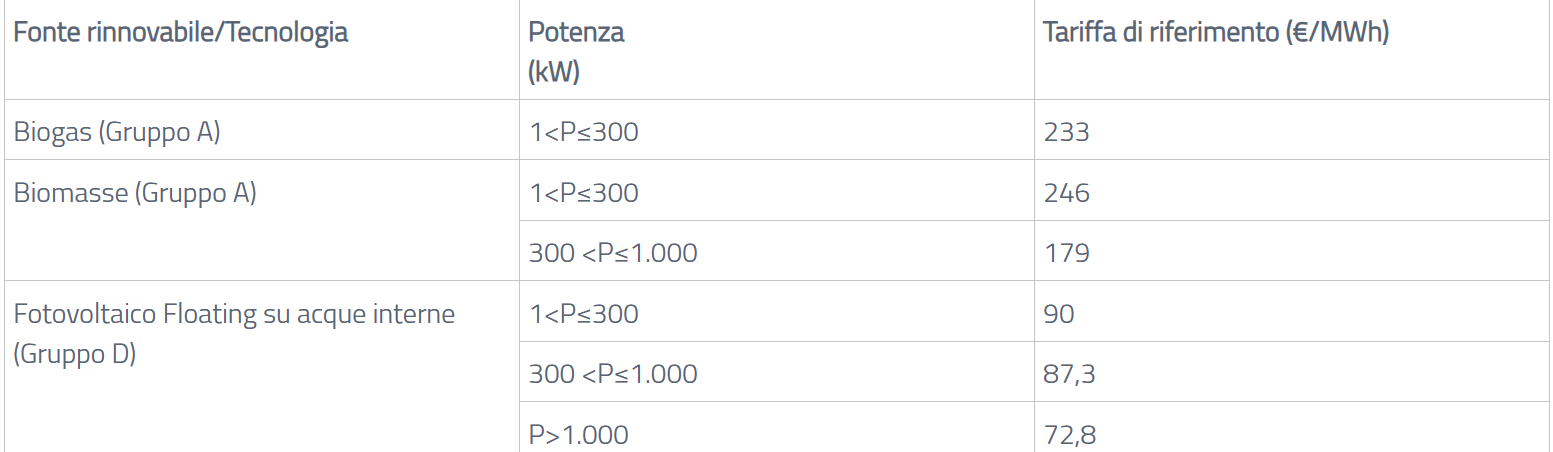Click the Biogas tariff value 233
Image resolution: width=1553 pixels, height=452 pixels.
pos(1066,132)
